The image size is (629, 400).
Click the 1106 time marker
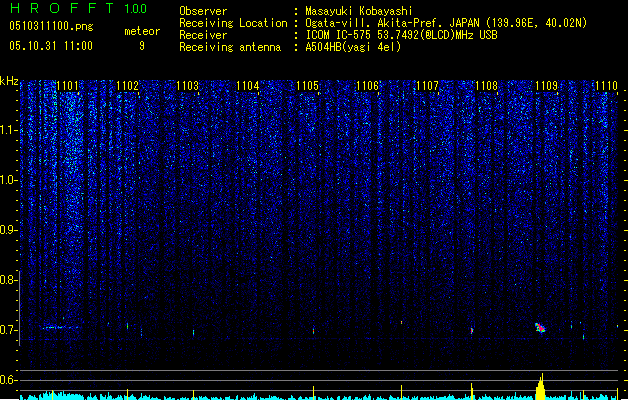[x=367, y=86]
